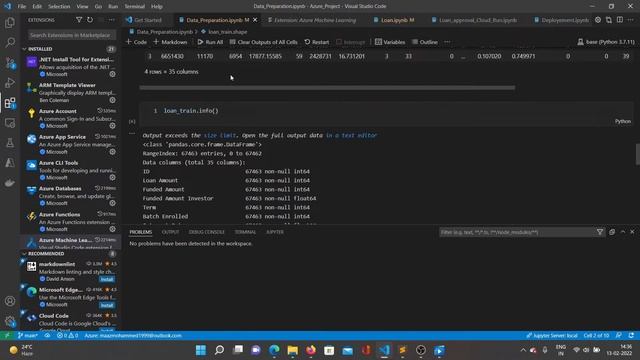Open the Docker whale view
Screen dimensions: 640x360
pos(10,183)
